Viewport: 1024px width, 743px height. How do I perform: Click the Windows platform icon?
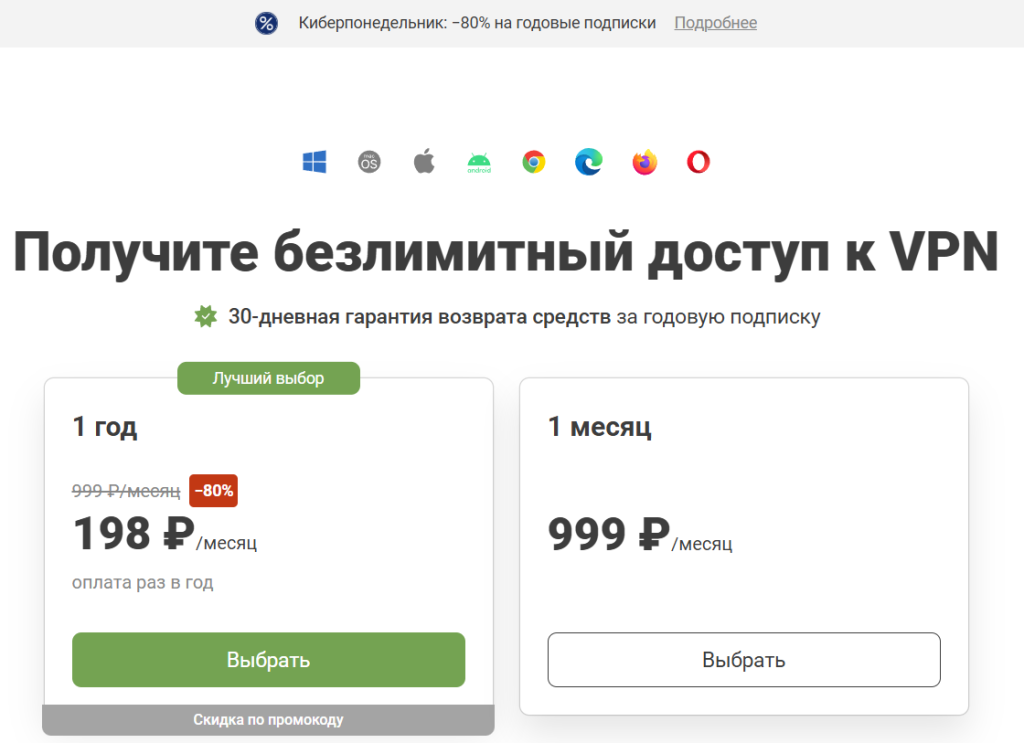coord(315,162)
